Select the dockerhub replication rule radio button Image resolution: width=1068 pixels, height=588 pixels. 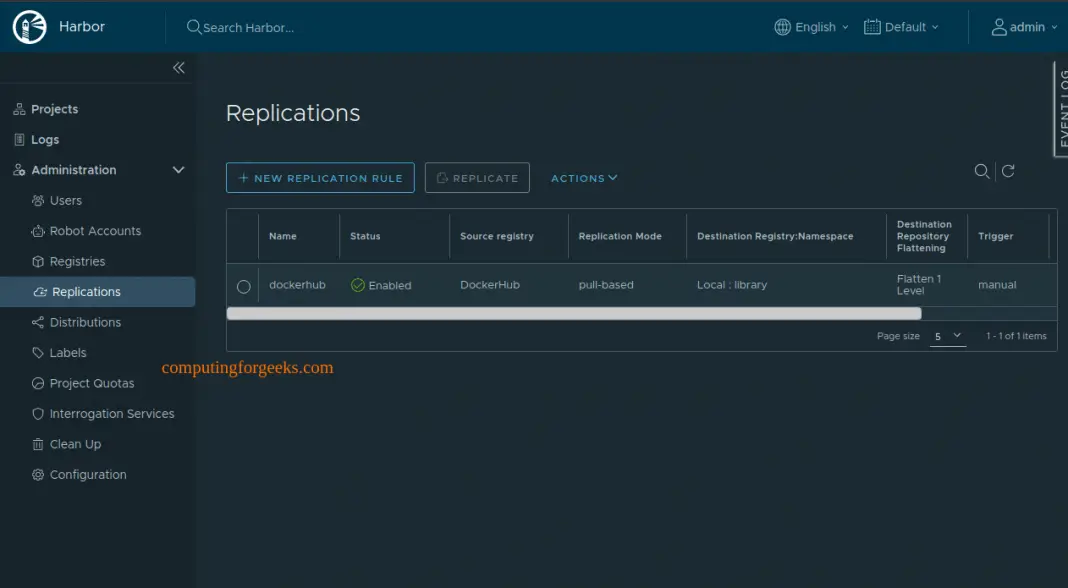[243, 285]
